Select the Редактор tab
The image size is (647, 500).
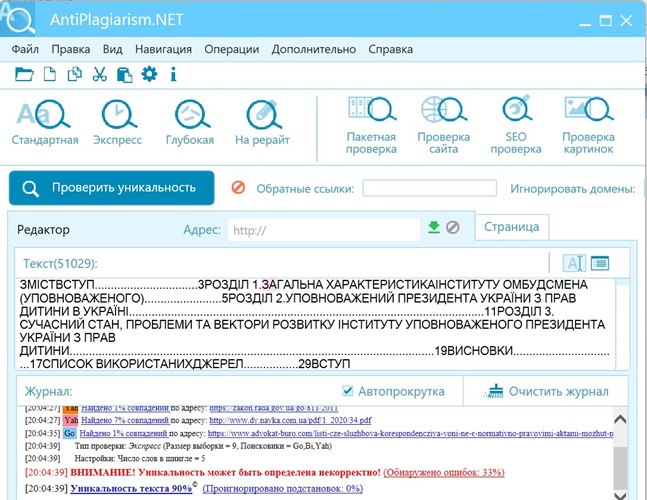[x=43, y=230]
